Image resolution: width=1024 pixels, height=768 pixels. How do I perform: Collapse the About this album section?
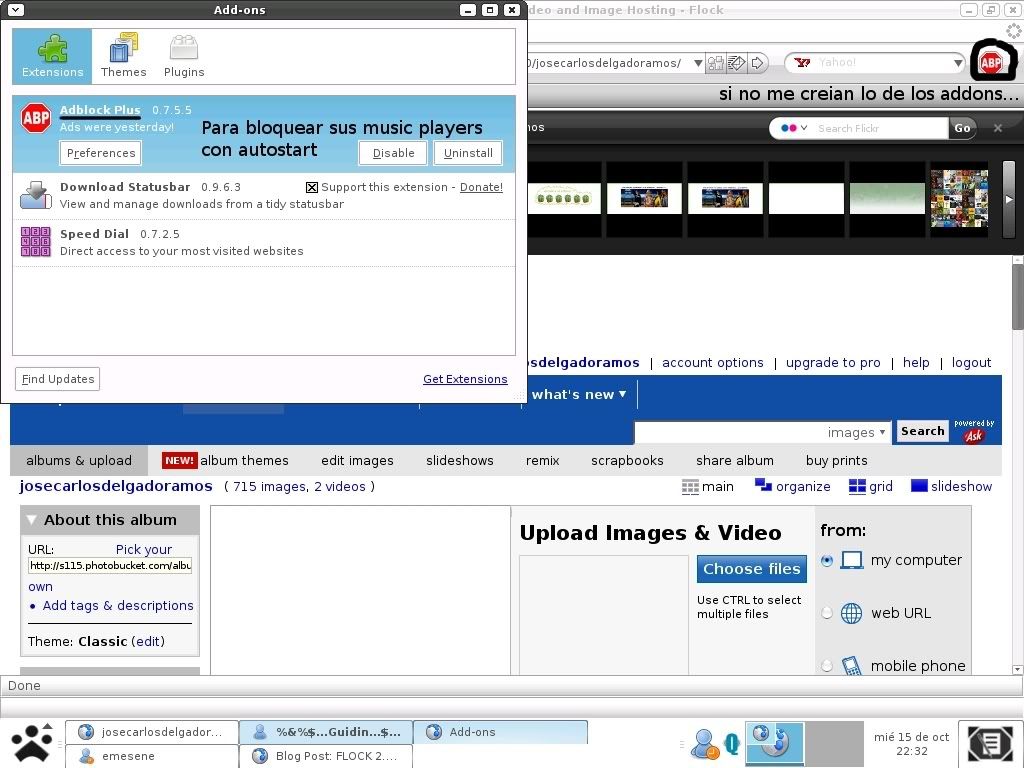31,520
